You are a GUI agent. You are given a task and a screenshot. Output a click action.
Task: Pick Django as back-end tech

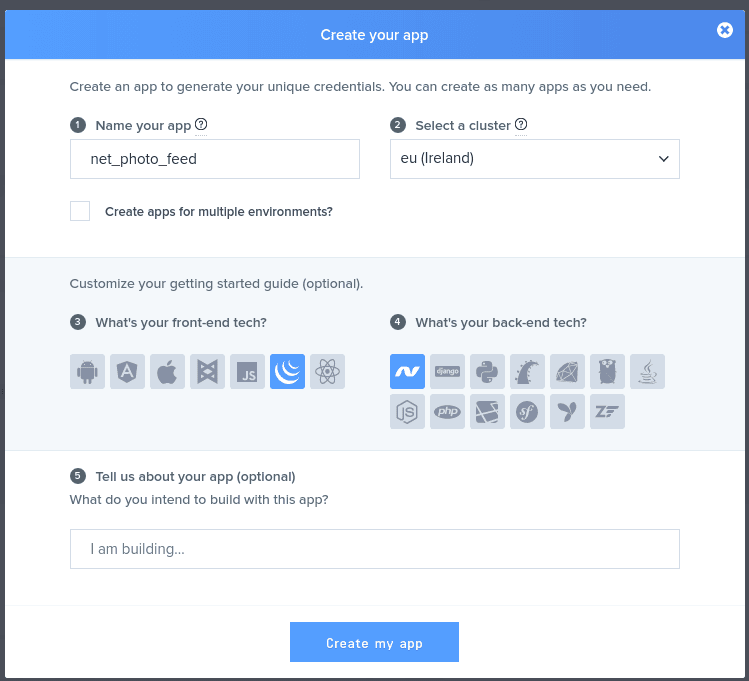(447, 372)
